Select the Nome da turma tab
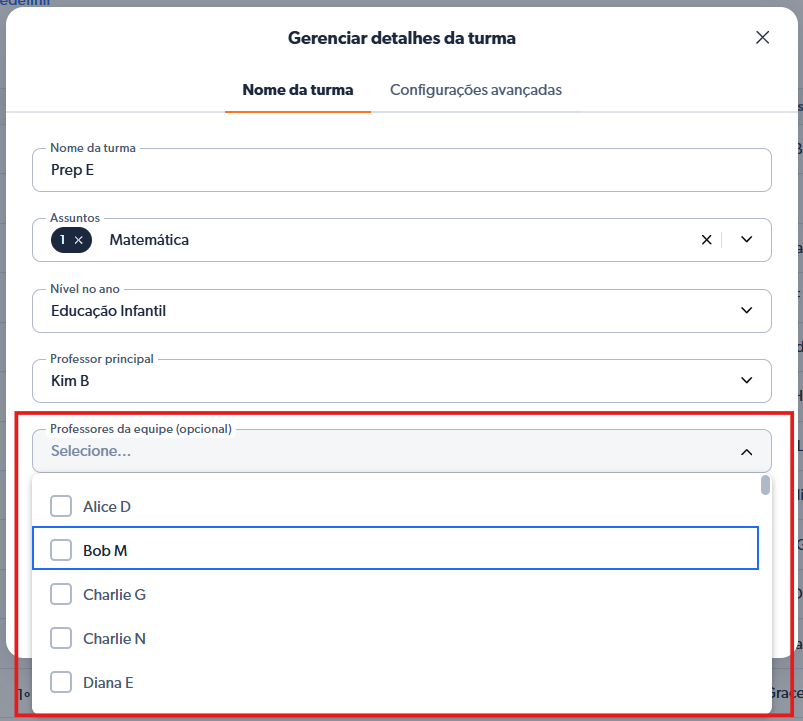The width and height of the screenshot is (803, 721). [x=297, y=90]
